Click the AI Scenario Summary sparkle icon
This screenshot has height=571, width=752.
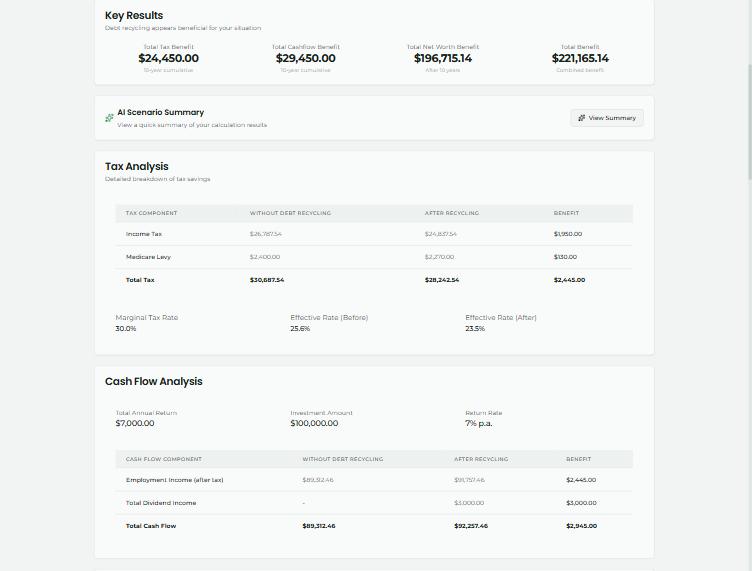pos(109,118)
